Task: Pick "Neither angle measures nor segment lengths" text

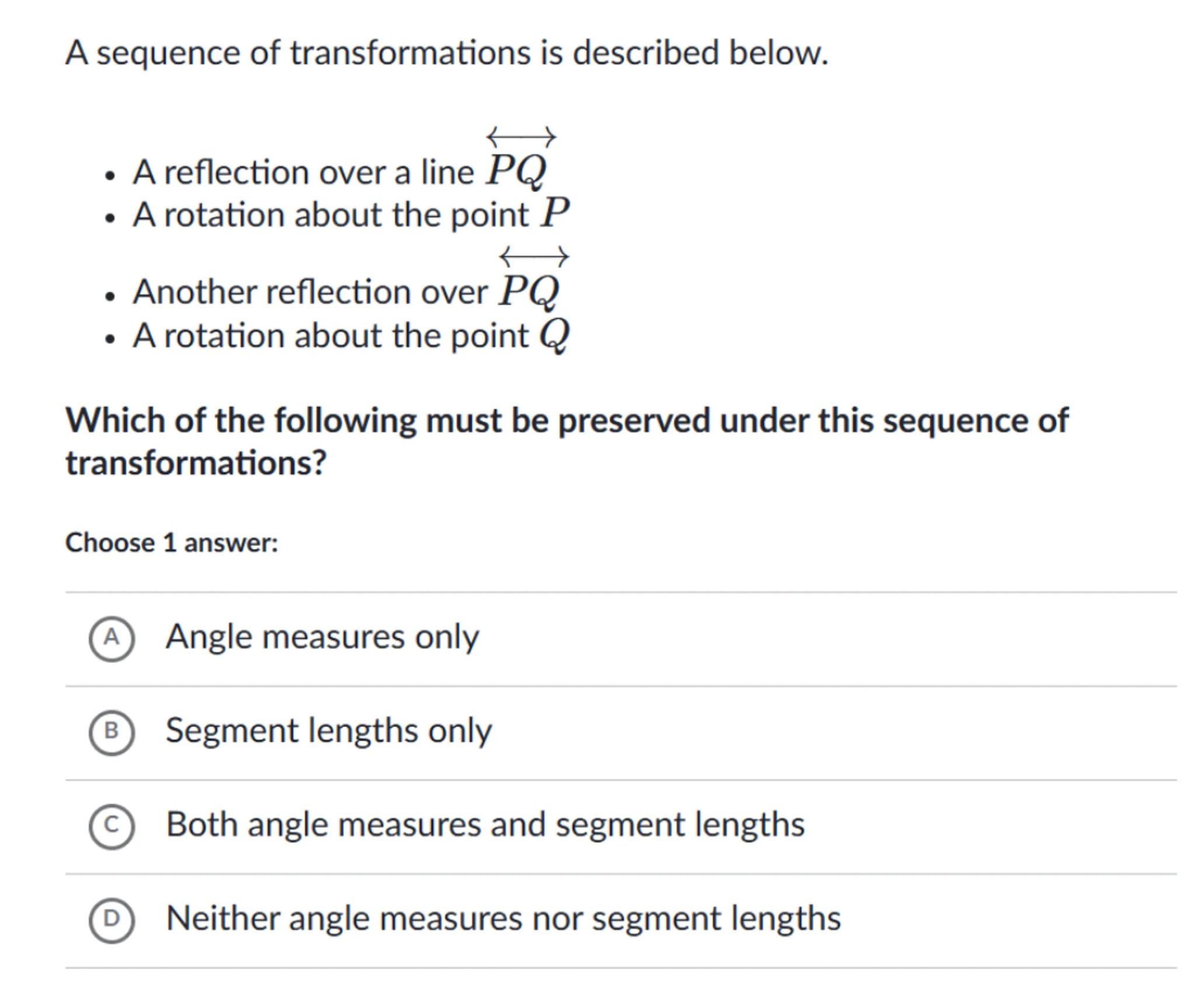Action: (x=503, y=919)
